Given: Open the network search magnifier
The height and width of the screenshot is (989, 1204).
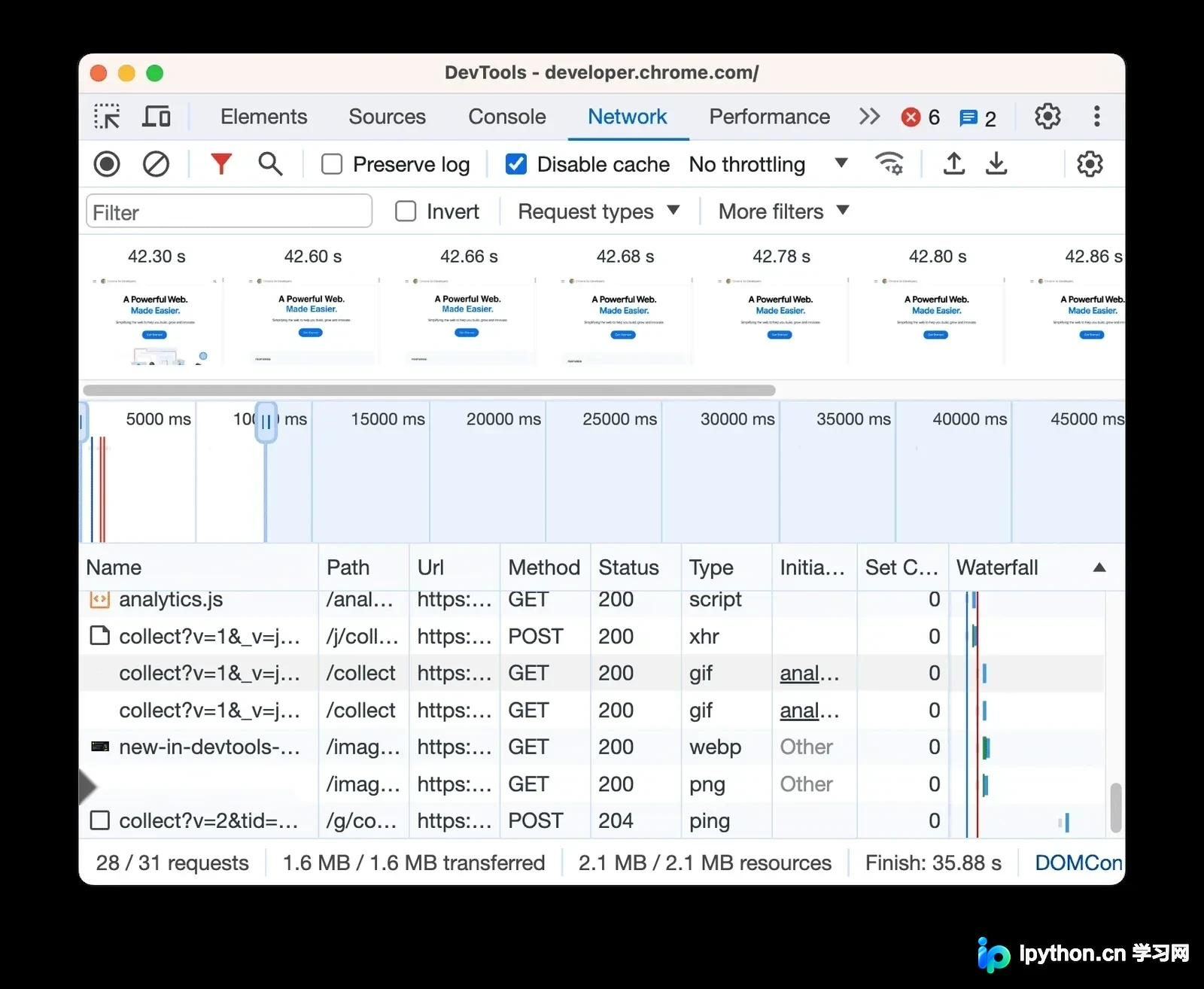Looking at the screenshot, I should click(270, 163).
